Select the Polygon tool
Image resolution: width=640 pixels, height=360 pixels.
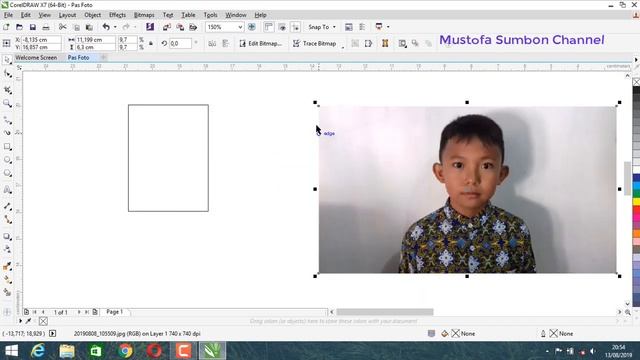7,173
